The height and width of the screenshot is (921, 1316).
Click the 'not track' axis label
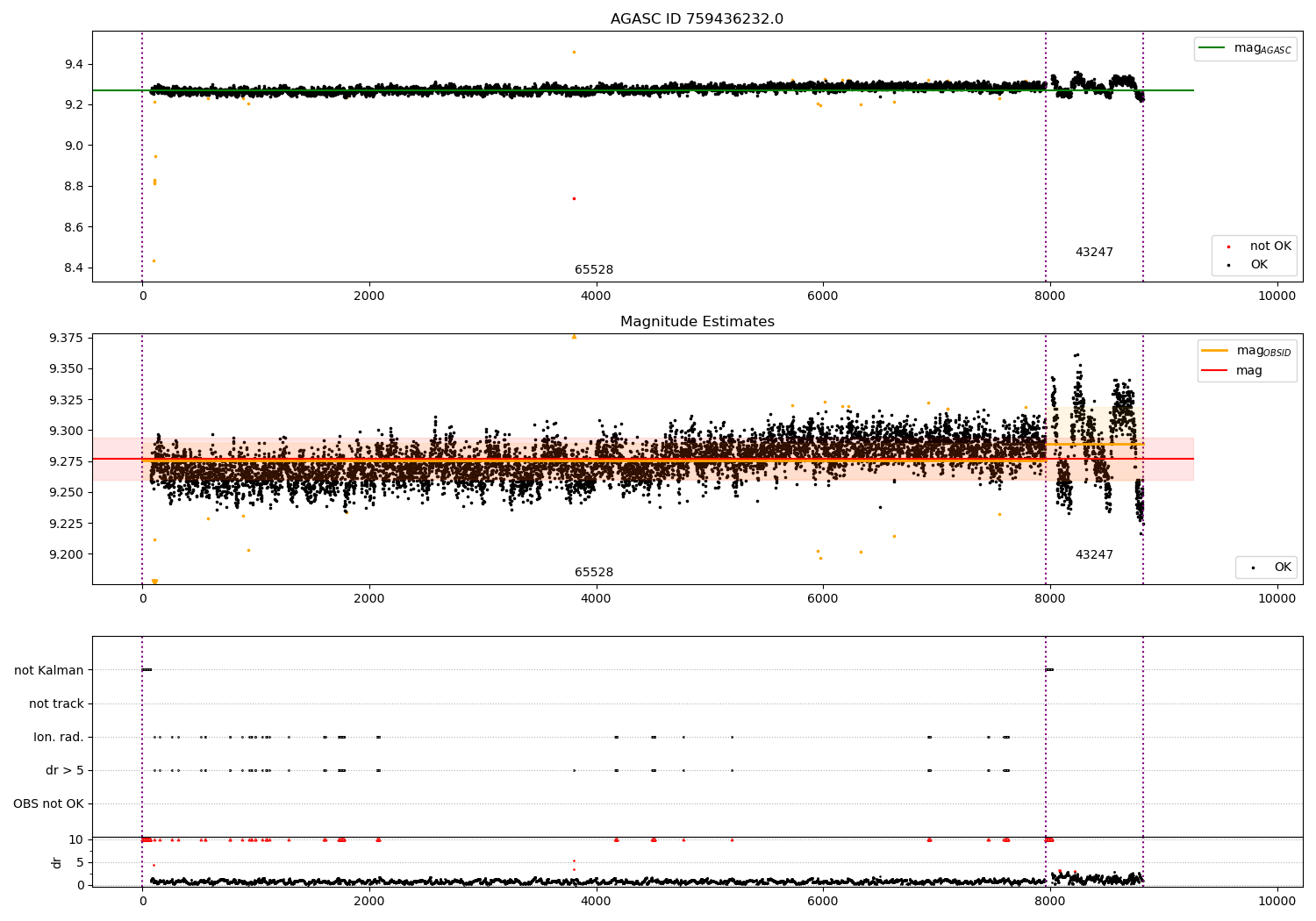(56, 703)
